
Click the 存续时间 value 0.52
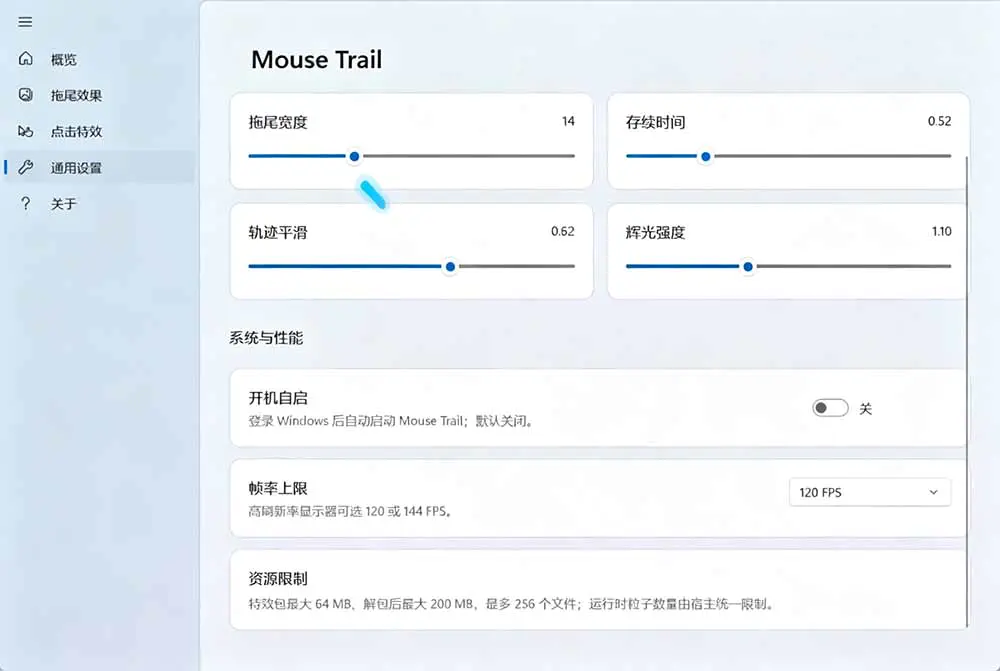pos(939,121)
